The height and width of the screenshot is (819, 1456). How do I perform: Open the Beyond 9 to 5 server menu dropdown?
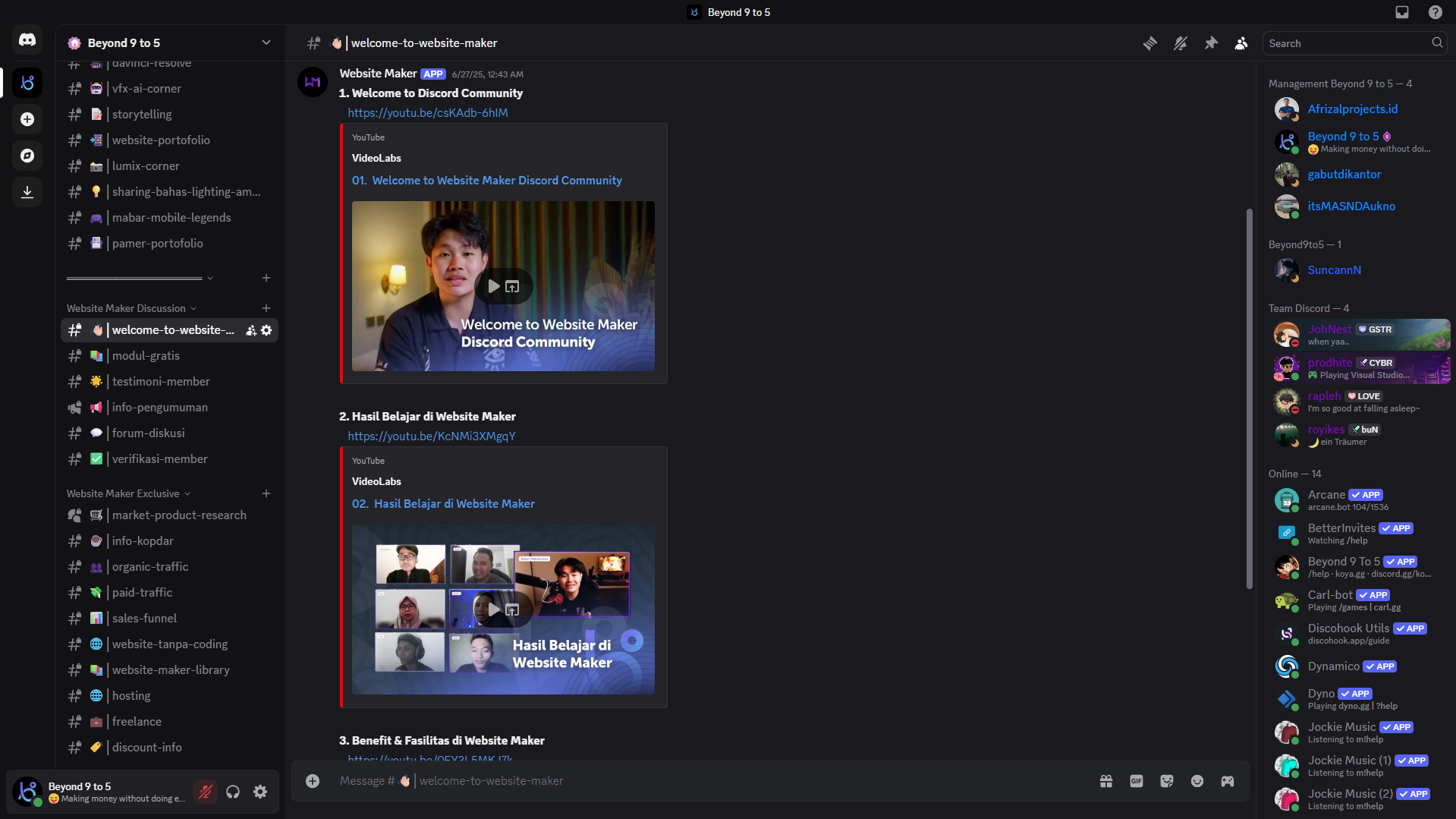coord(266,43)
